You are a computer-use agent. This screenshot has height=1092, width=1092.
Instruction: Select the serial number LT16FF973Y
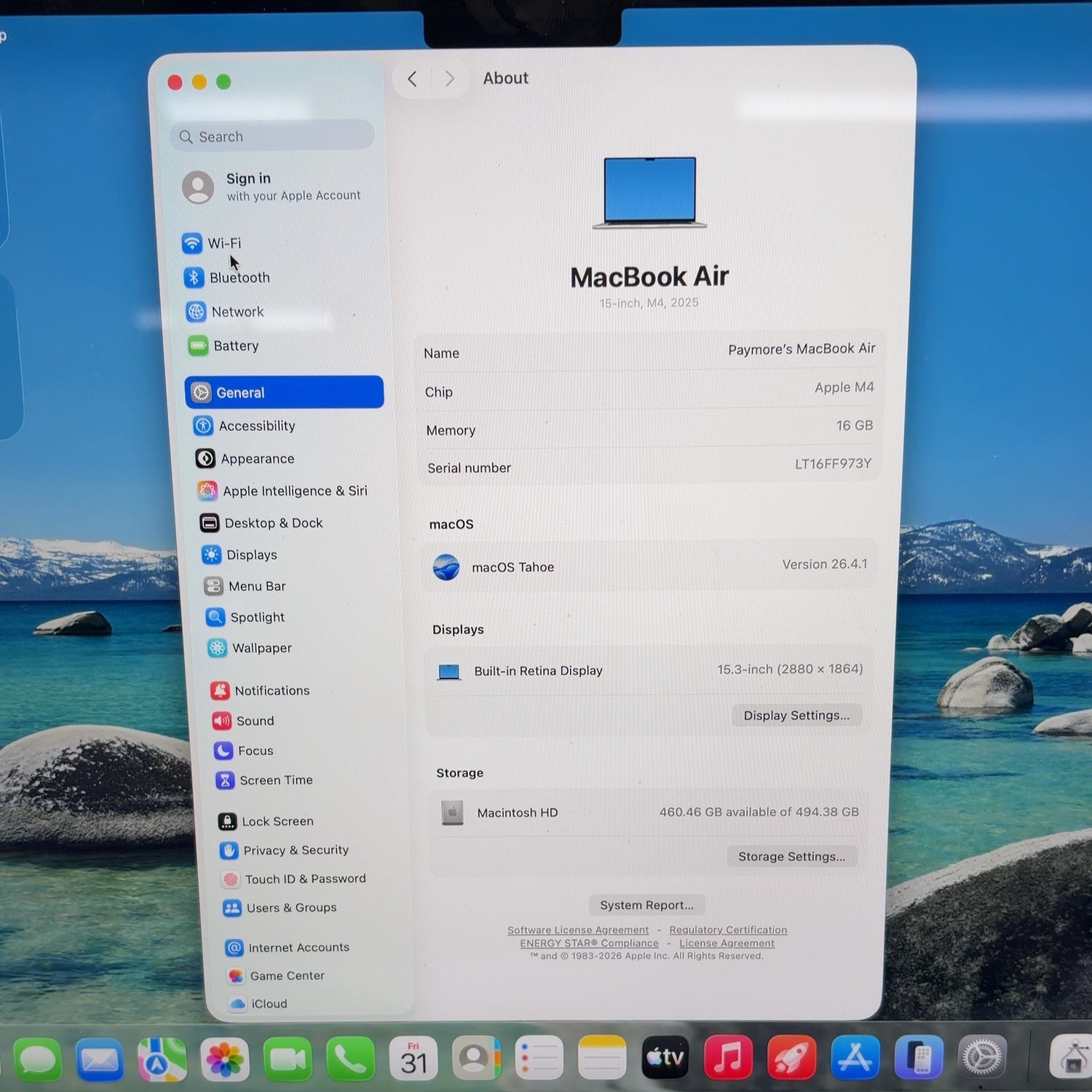pyautogui.click(x=833, y=464)
